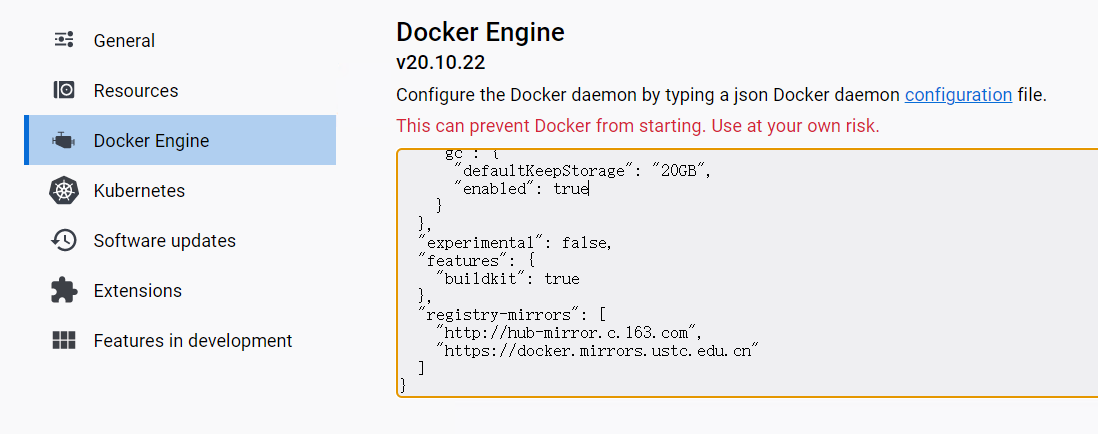This screenshot has height=434, width=1098.
Task: Click the "registry-mirrors": [ line
Action: click(511, 315)
